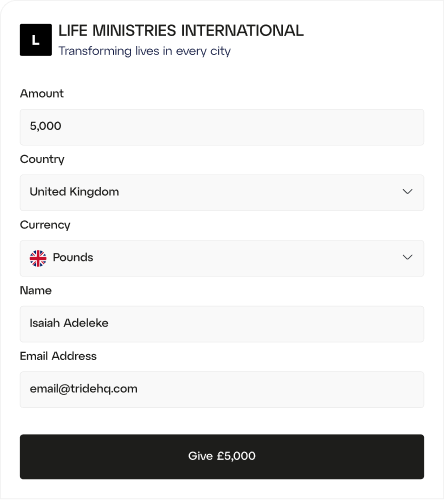Click the Transforming lives in every city tagline
Image resolution: width=444 pixels, height=500 pixels.
(x=145, y=51)
